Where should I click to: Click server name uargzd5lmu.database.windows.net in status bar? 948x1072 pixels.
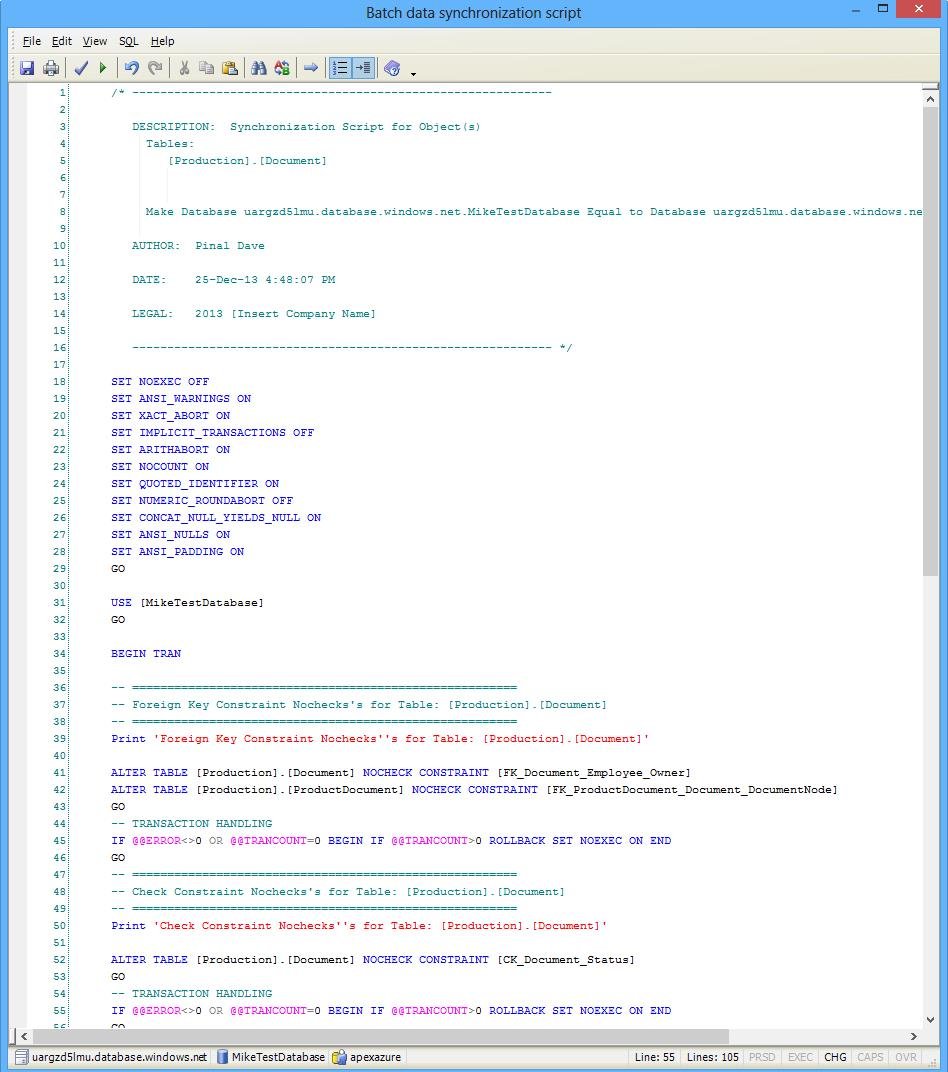[119, 1057]
